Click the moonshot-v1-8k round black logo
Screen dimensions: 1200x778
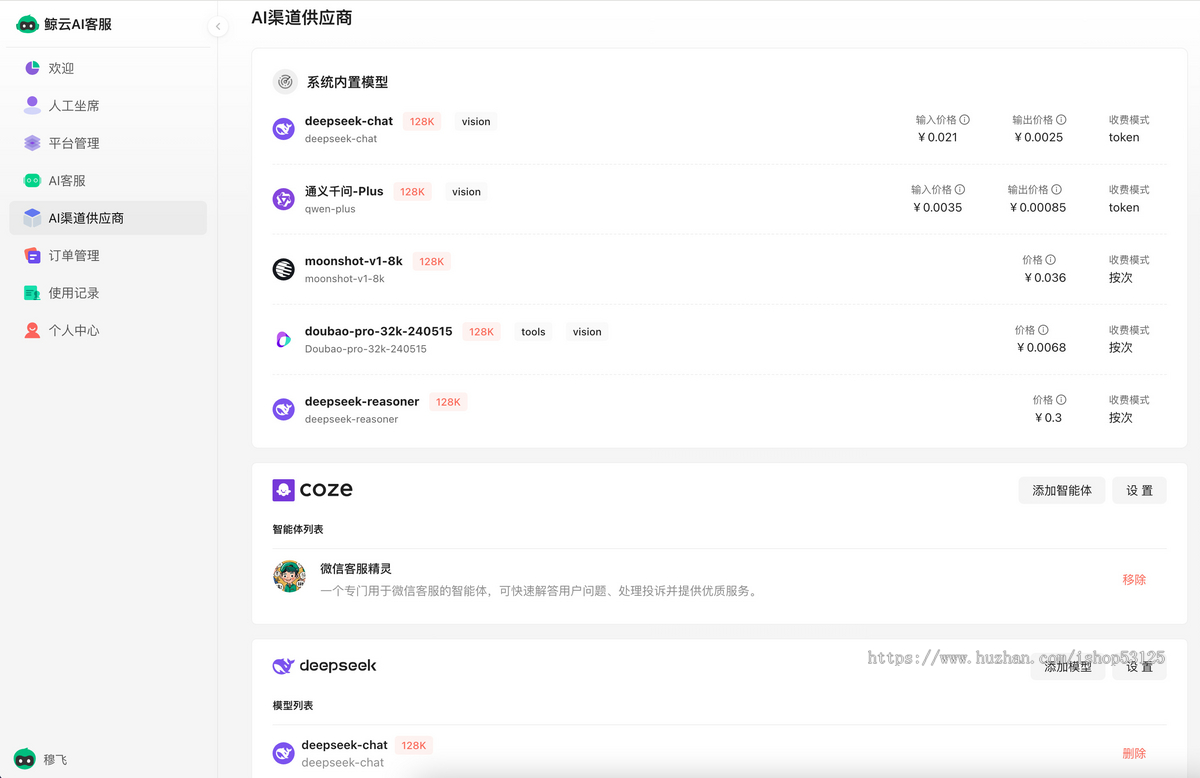(x=284, y=269)
